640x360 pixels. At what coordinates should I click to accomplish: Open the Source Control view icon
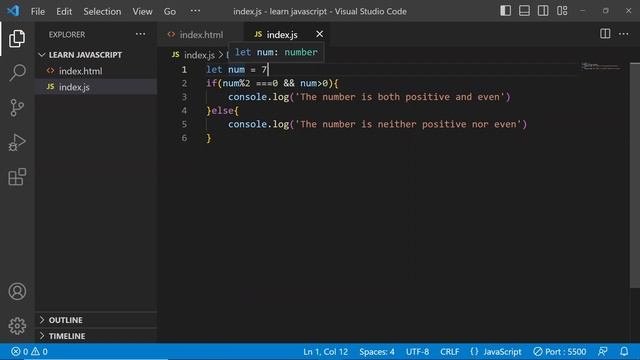17,108
